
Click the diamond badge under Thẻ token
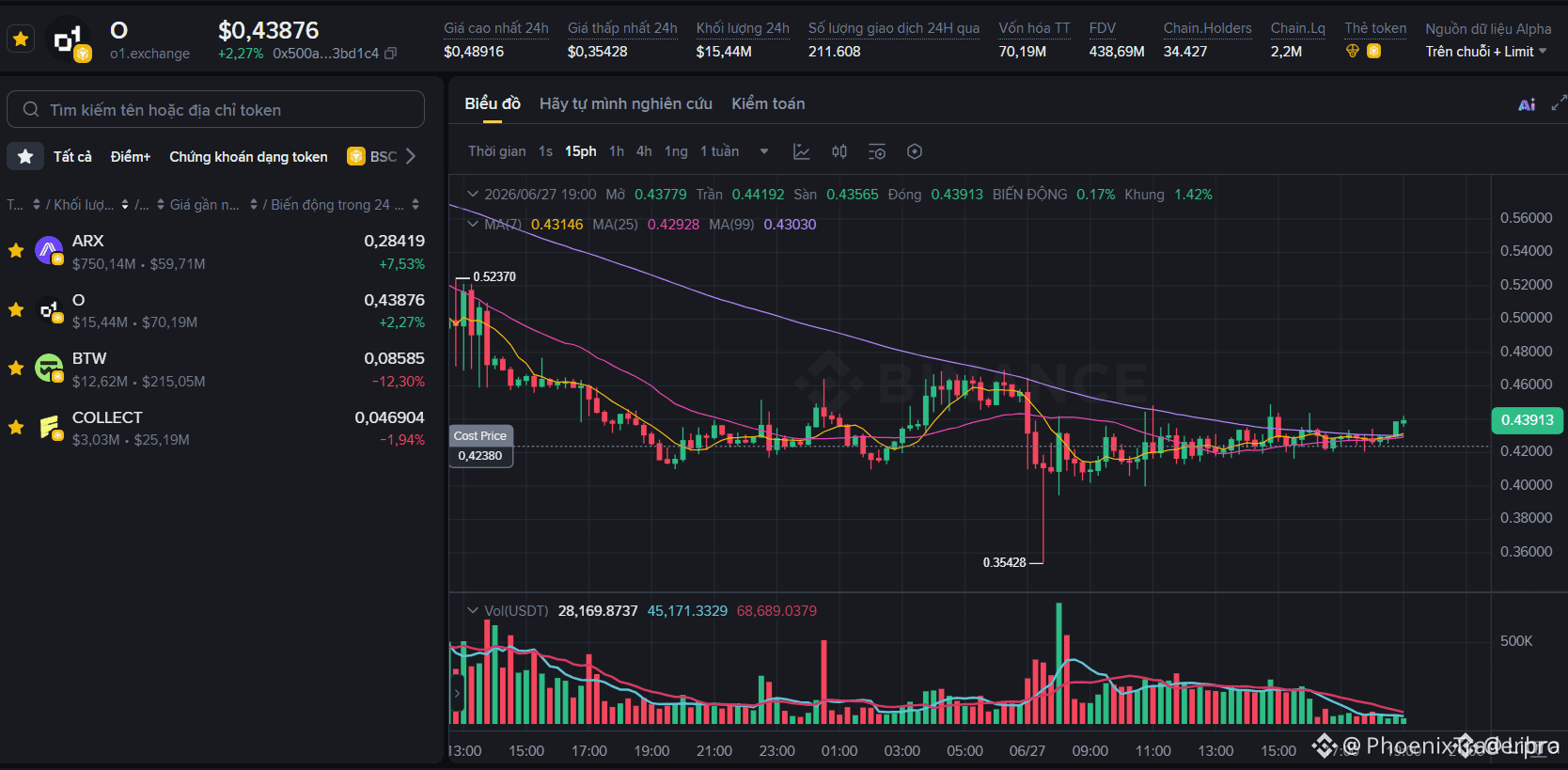click(1353, 52)
